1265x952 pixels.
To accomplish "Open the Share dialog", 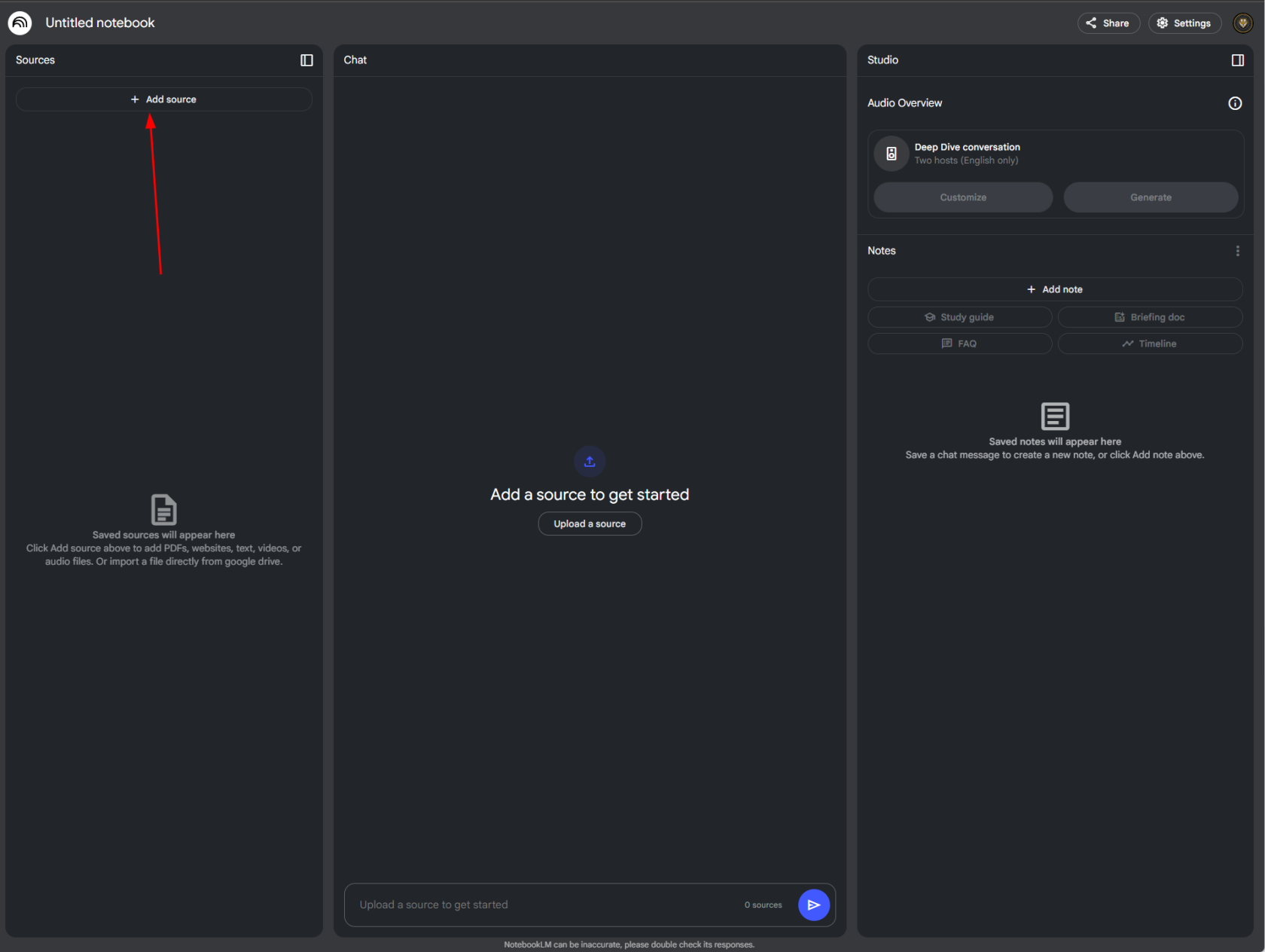I will point(1108,23).
